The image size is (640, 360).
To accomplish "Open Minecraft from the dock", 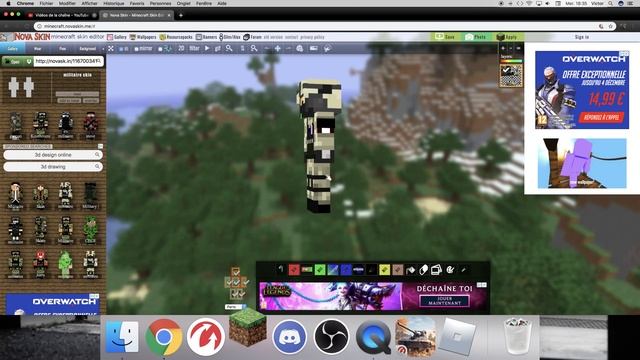I will 248,327.
